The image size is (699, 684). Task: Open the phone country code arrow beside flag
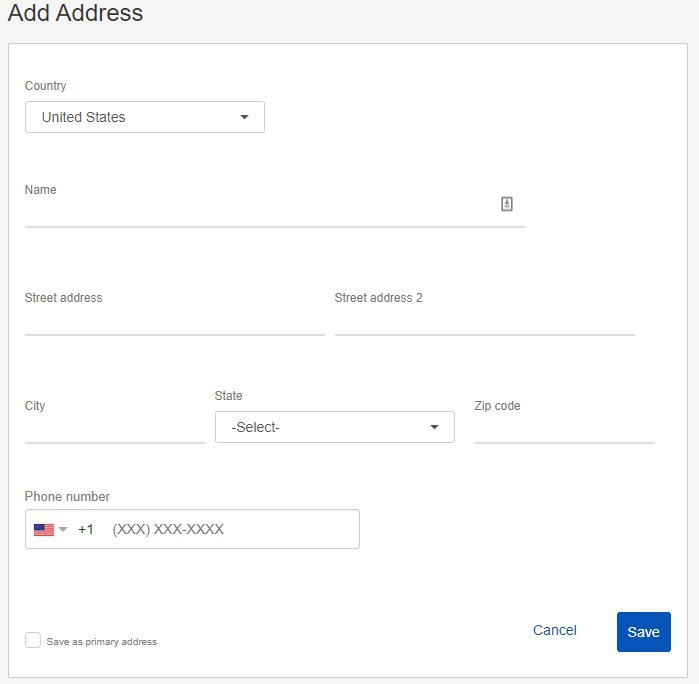coord(63,529)
